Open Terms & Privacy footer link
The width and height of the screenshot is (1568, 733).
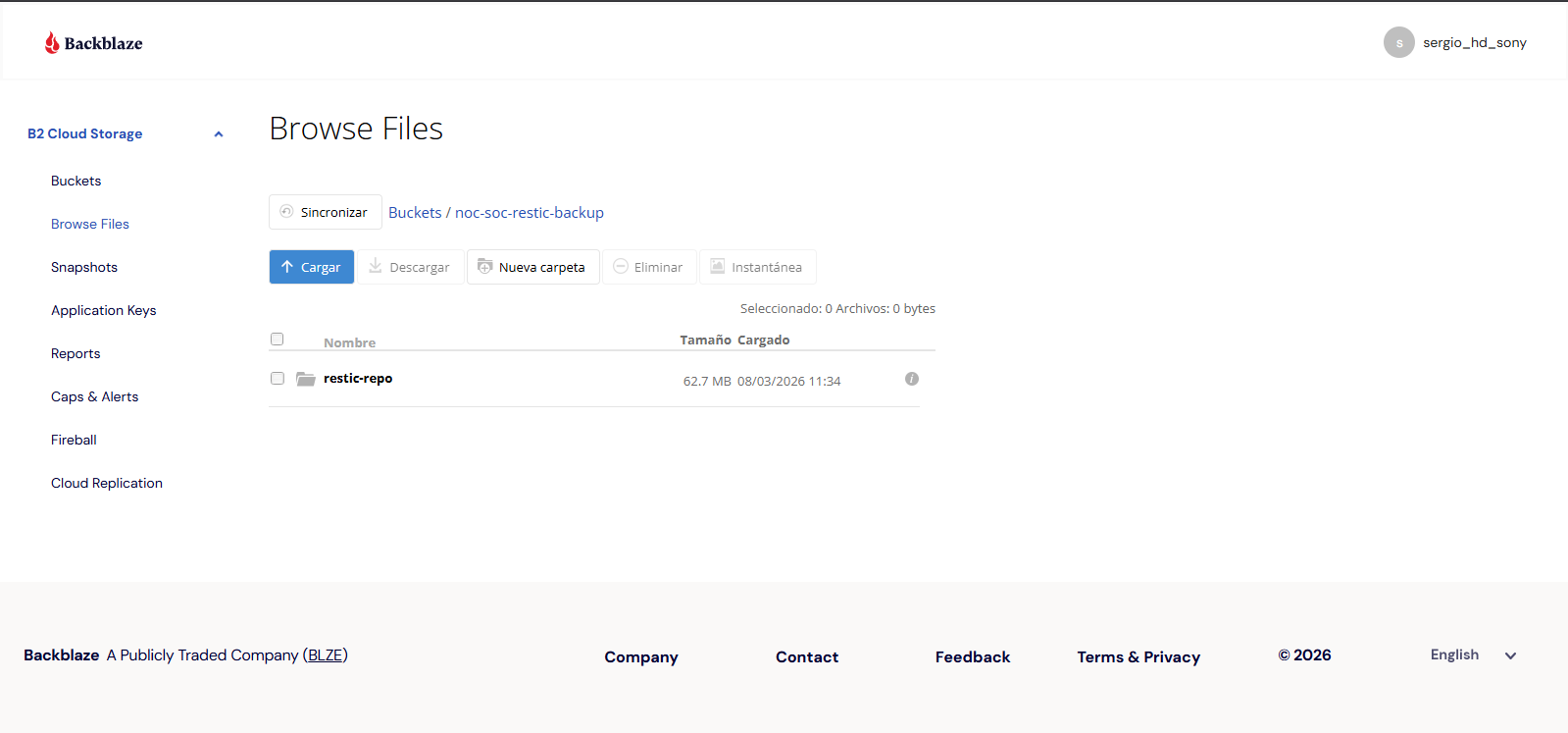point(1138,657)
